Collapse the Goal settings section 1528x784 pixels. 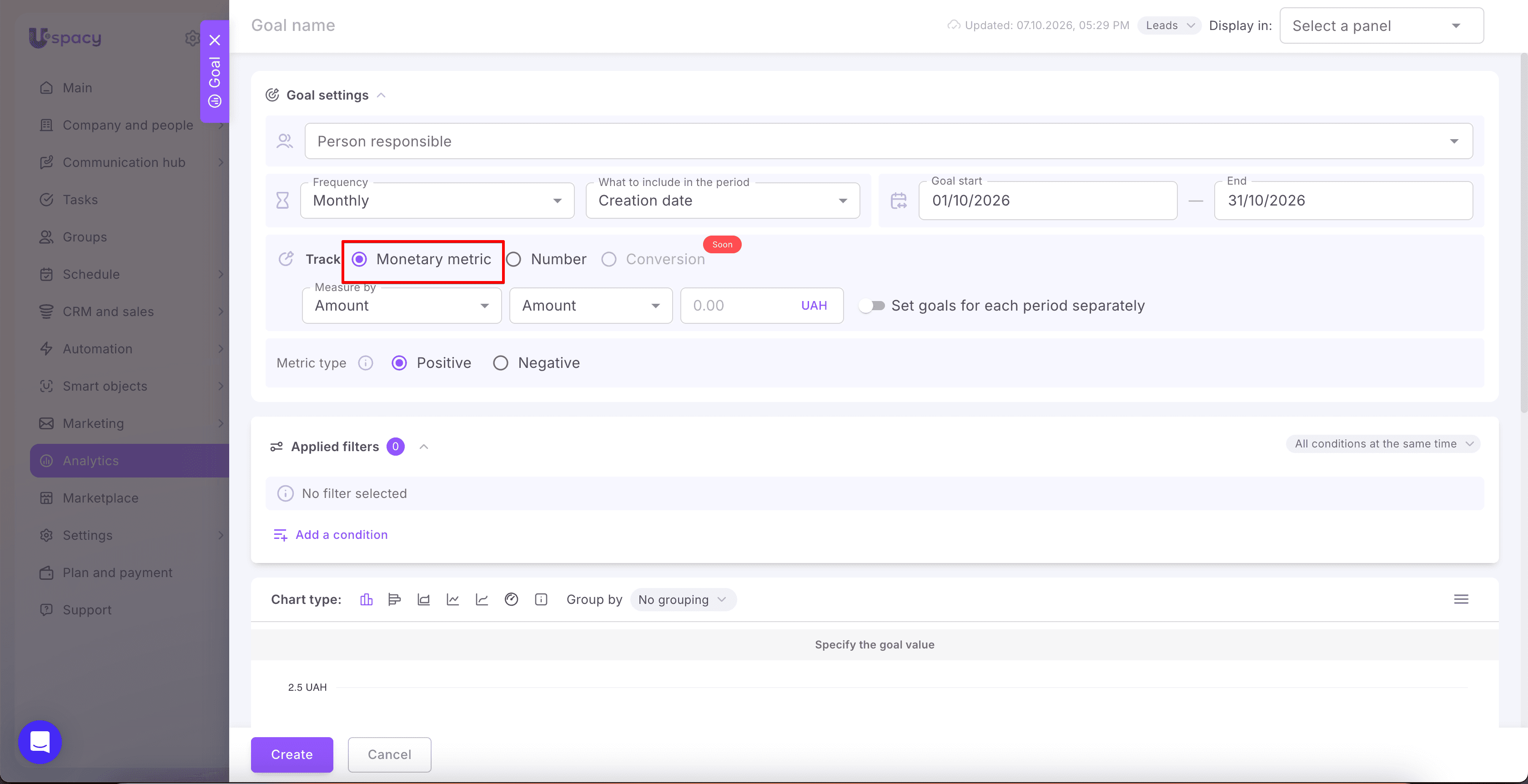click(x=382, y=95)
